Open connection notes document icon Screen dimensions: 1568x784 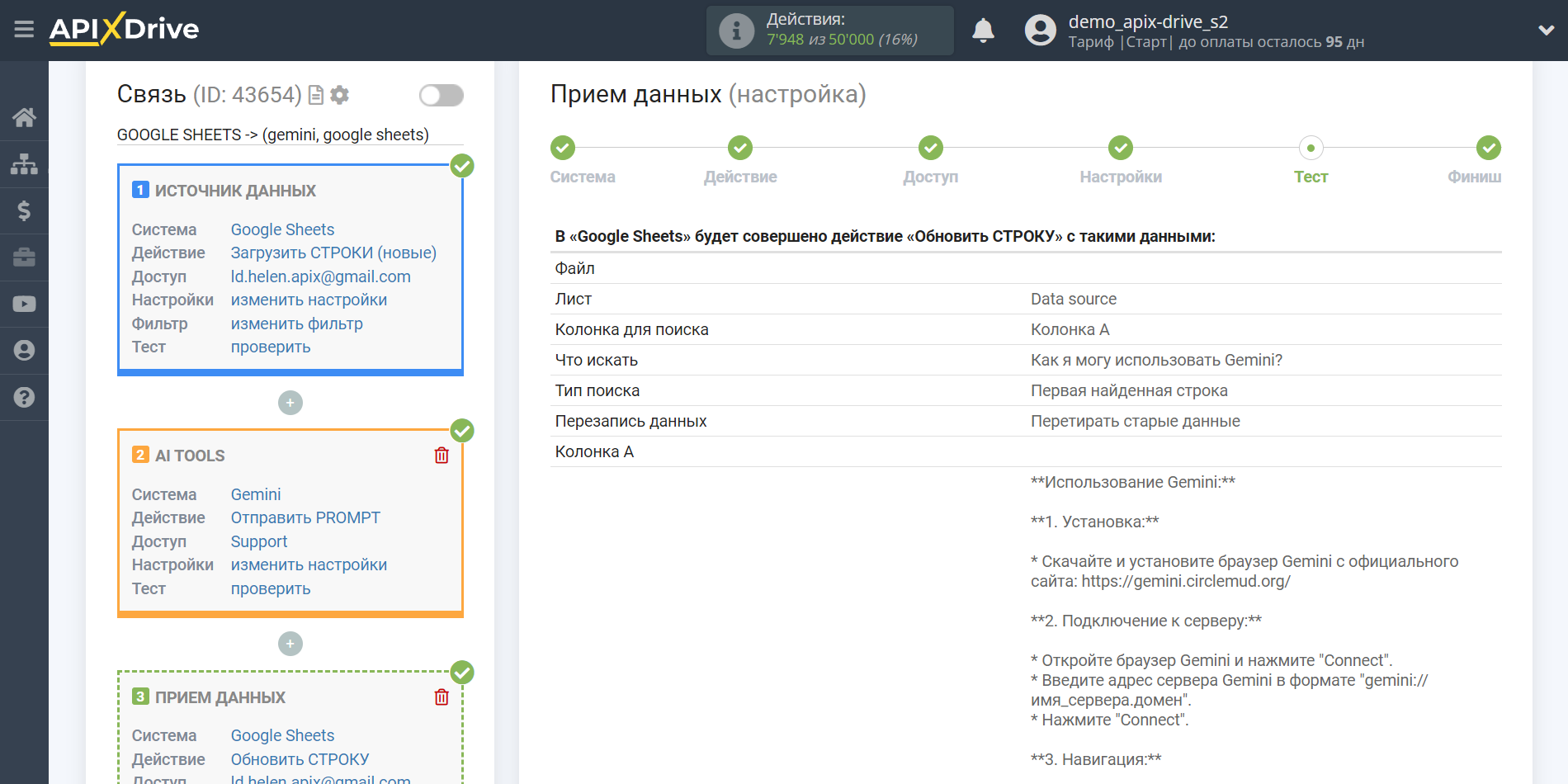[315, 95]
